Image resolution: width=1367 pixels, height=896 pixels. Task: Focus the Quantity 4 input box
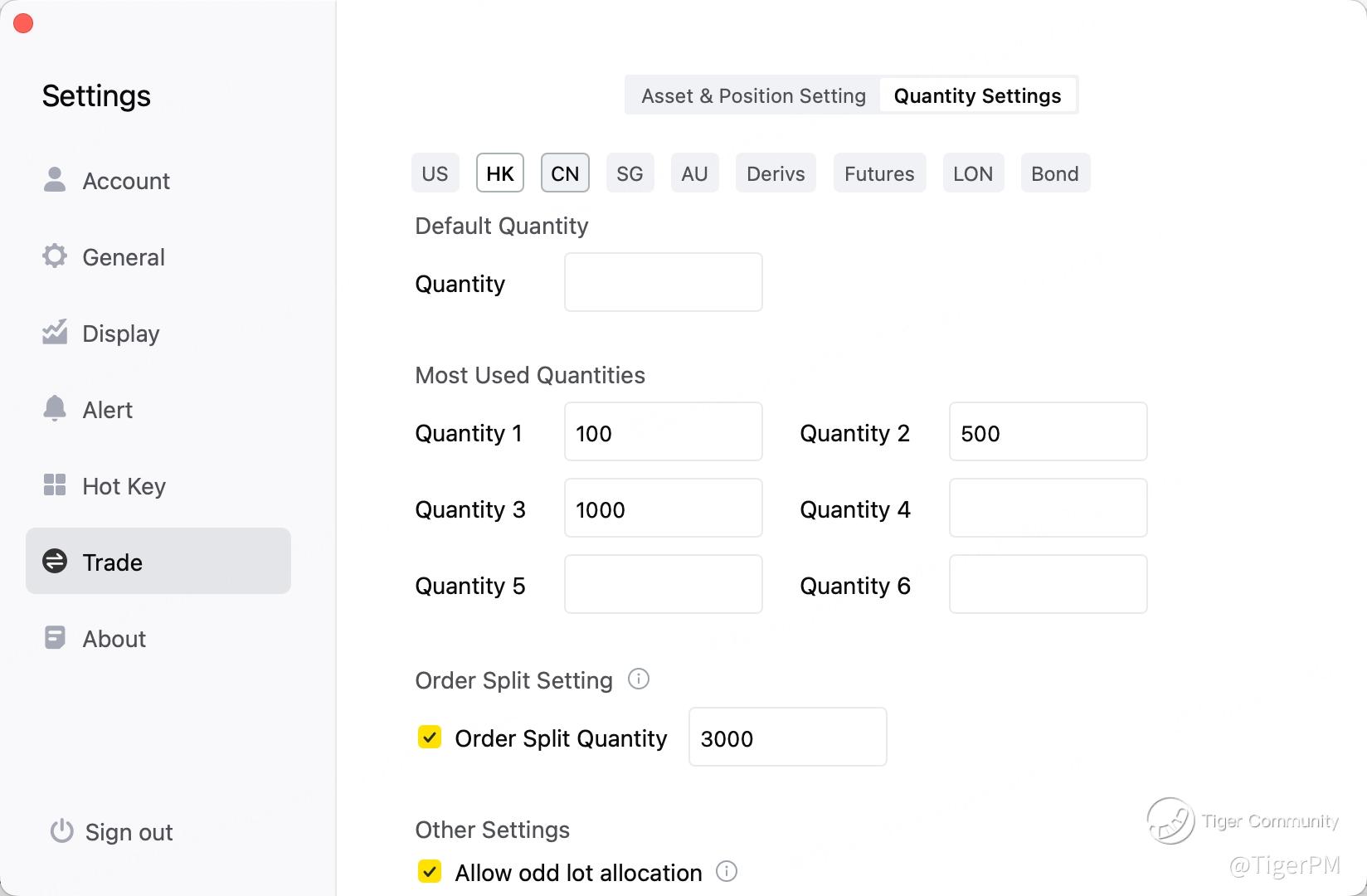(1048, 509)
